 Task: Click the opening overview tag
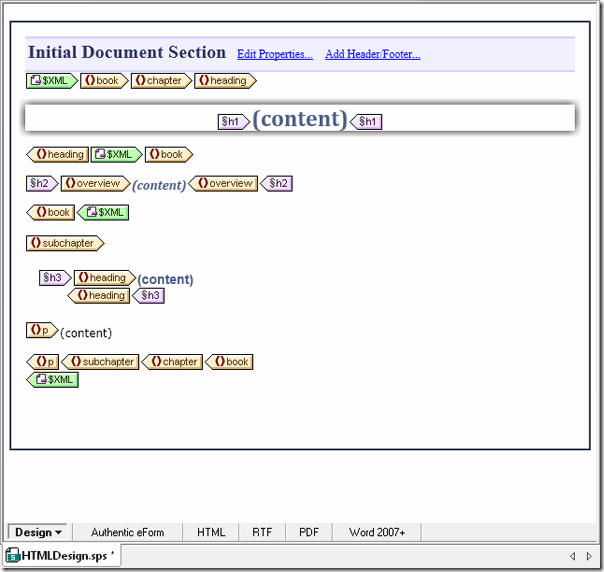(96, 183)
